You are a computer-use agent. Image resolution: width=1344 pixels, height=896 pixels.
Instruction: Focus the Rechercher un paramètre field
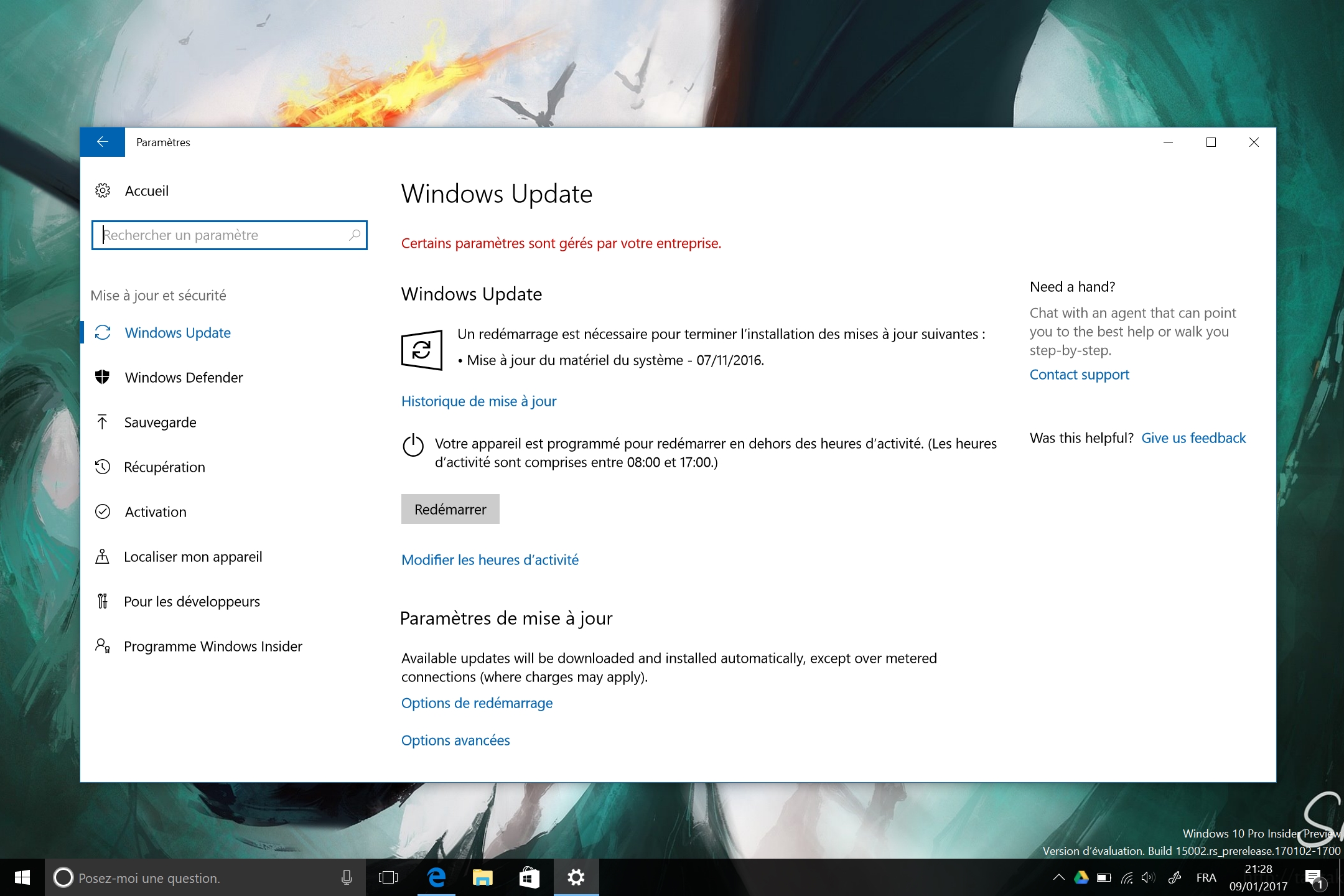pyautogui.click(x=229, y=235)
